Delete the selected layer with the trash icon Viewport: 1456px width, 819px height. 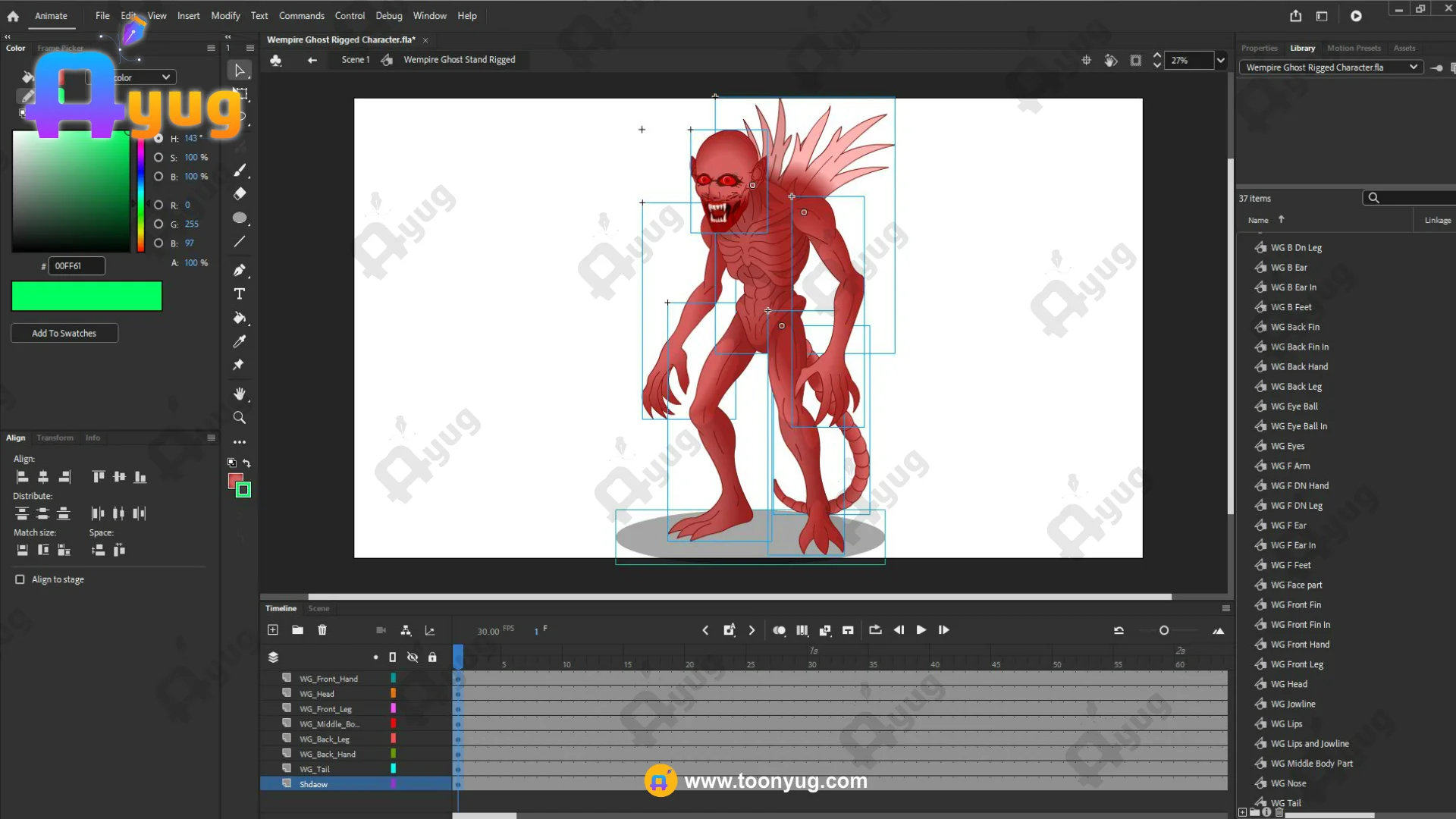[322, 630]
